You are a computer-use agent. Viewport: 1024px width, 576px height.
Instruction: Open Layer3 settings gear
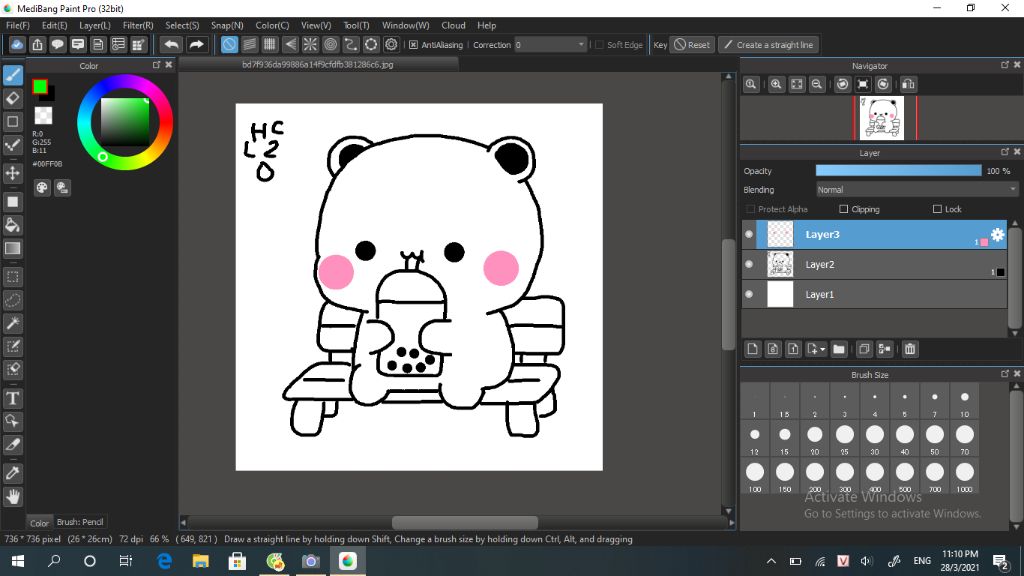[997, 234]
